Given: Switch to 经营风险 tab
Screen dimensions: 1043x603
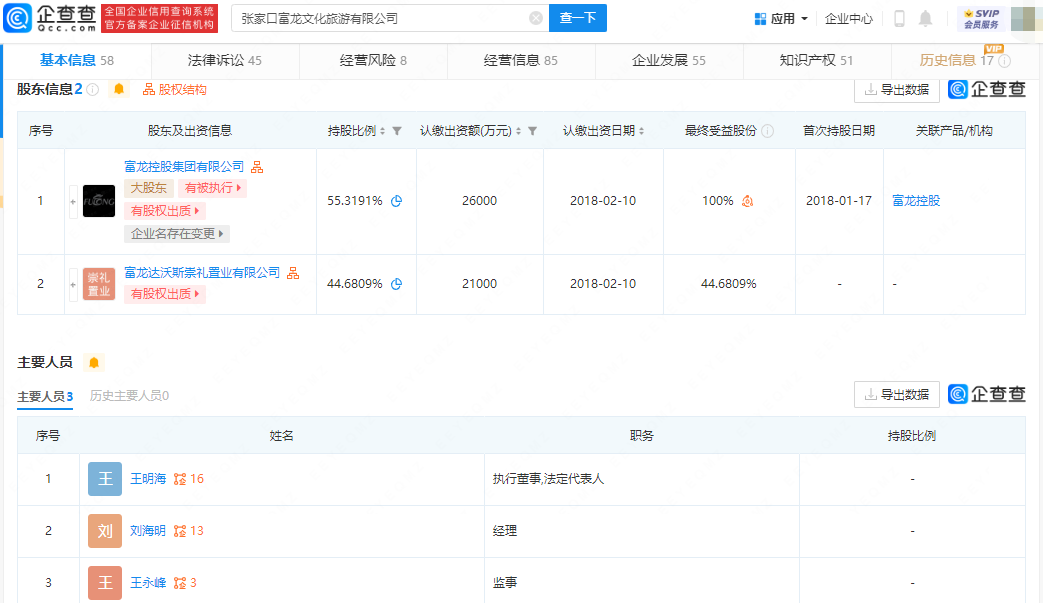Looking at the screenshot, I should 373,60.
